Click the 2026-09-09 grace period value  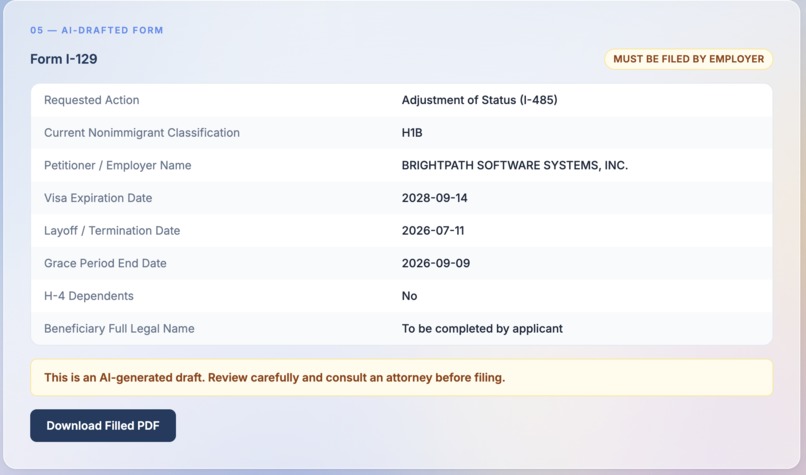436,263
